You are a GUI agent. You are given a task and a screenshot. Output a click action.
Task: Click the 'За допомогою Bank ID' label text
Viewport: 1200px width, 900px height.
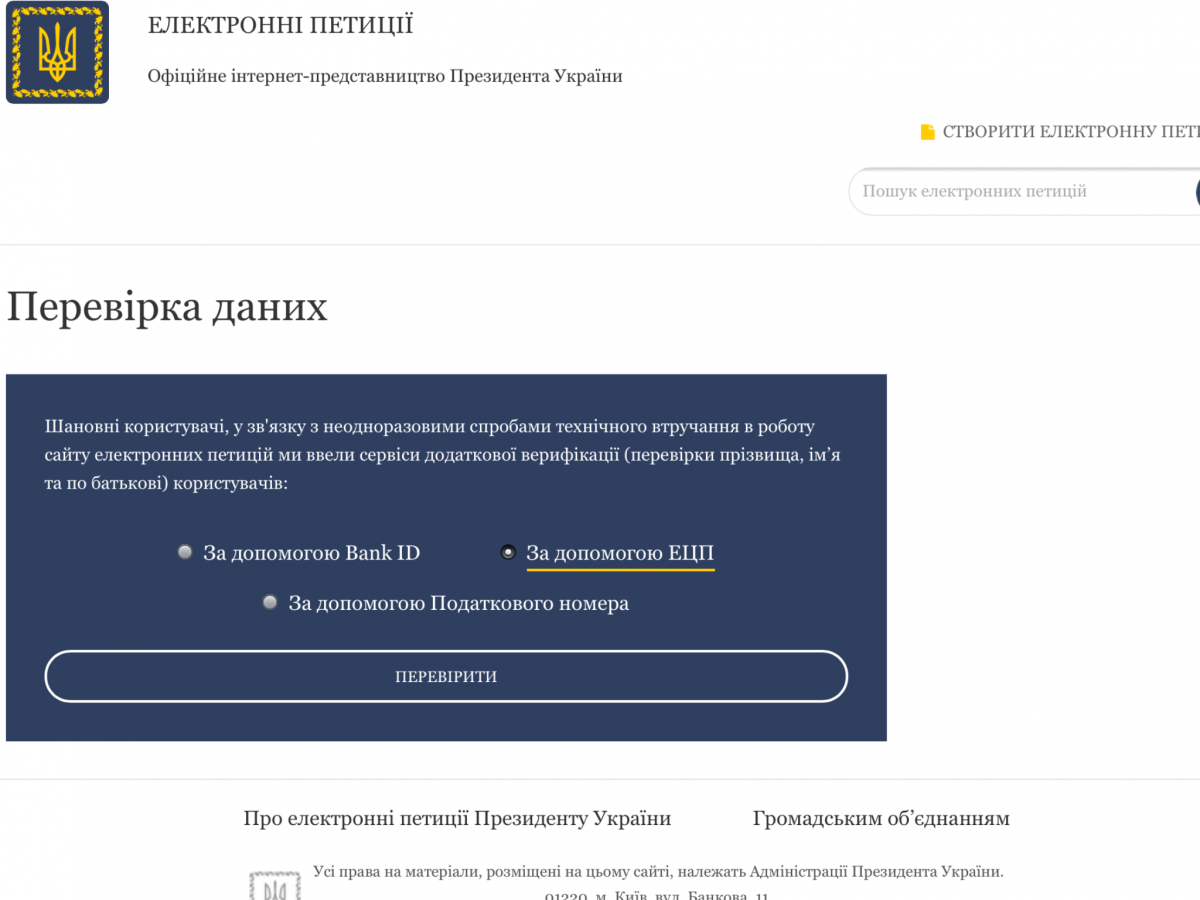pos(311,553)
